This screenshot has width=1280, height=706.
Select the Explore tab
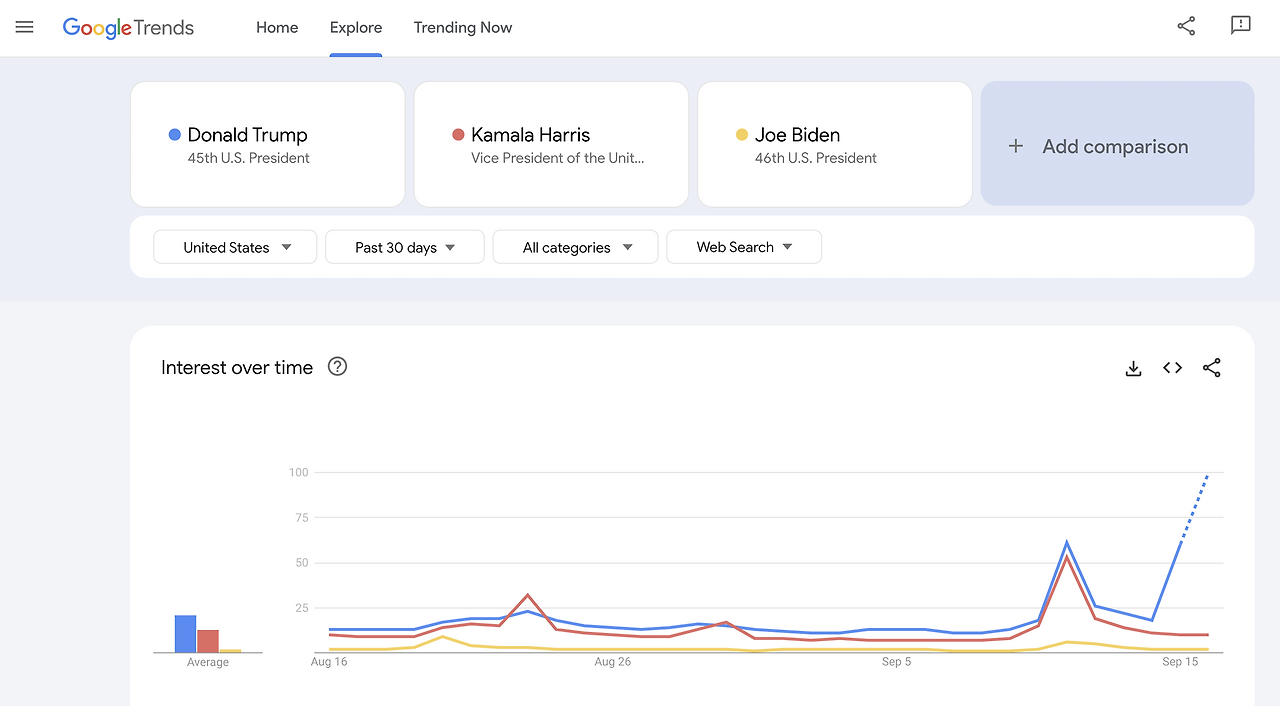pos(356,28)
